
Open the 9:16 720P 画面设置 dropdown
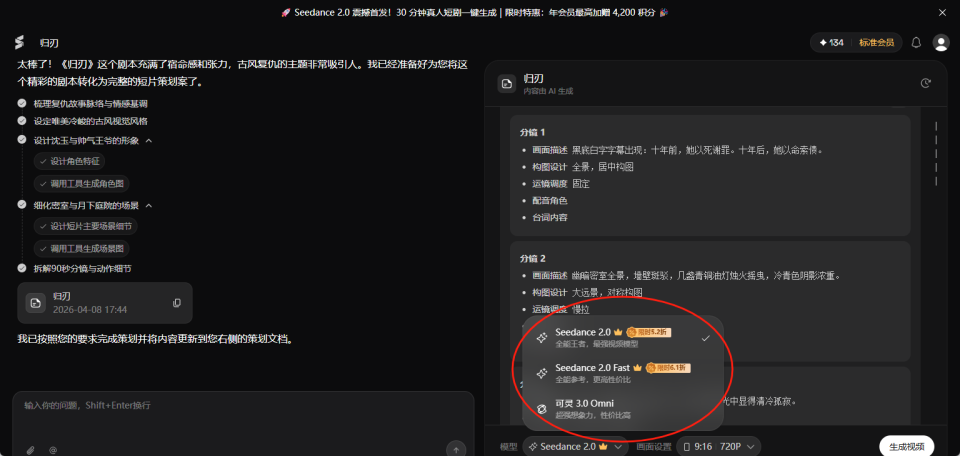tap(719, 446)
